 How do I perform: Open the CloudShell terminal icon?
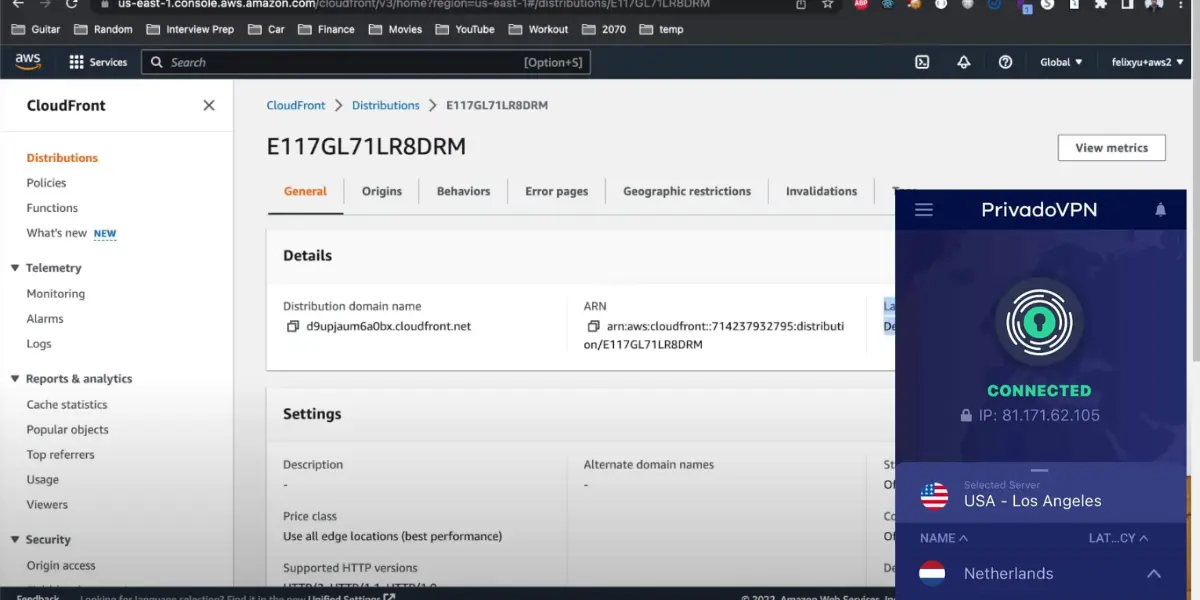(x=922, y=62)
